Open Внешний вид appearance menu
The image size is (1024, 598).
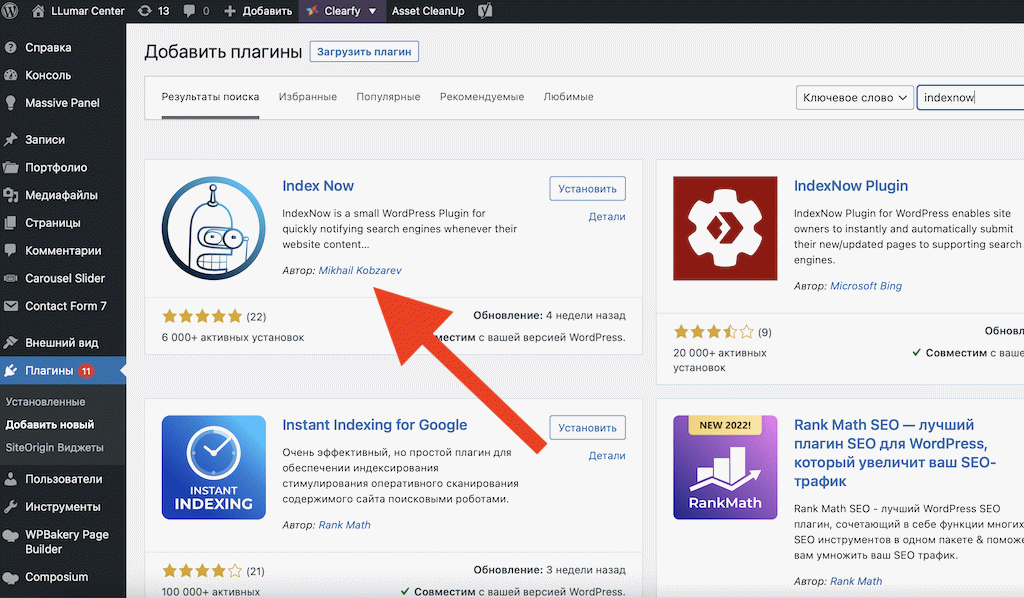point(63,342)
